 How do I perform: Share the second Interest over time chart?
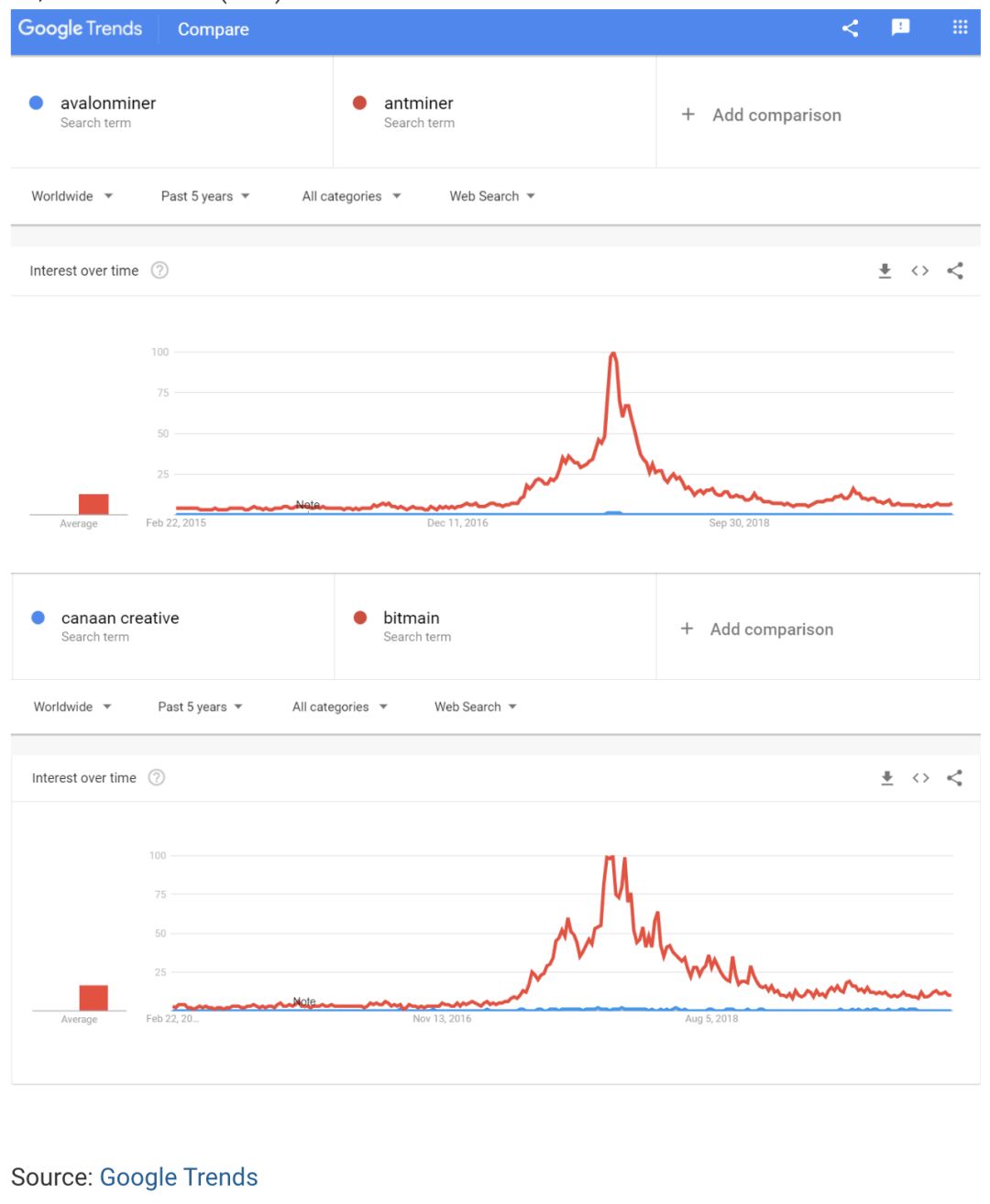[955, 778]
